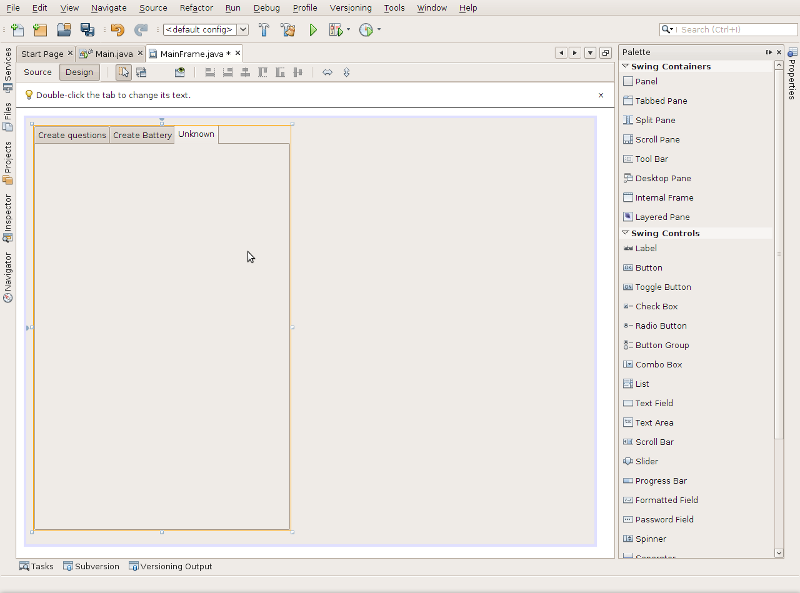The height and width of the screenshot is (593, 800).
Task: Click the Build Project hammer icon
Action: [x=264, y=30]
